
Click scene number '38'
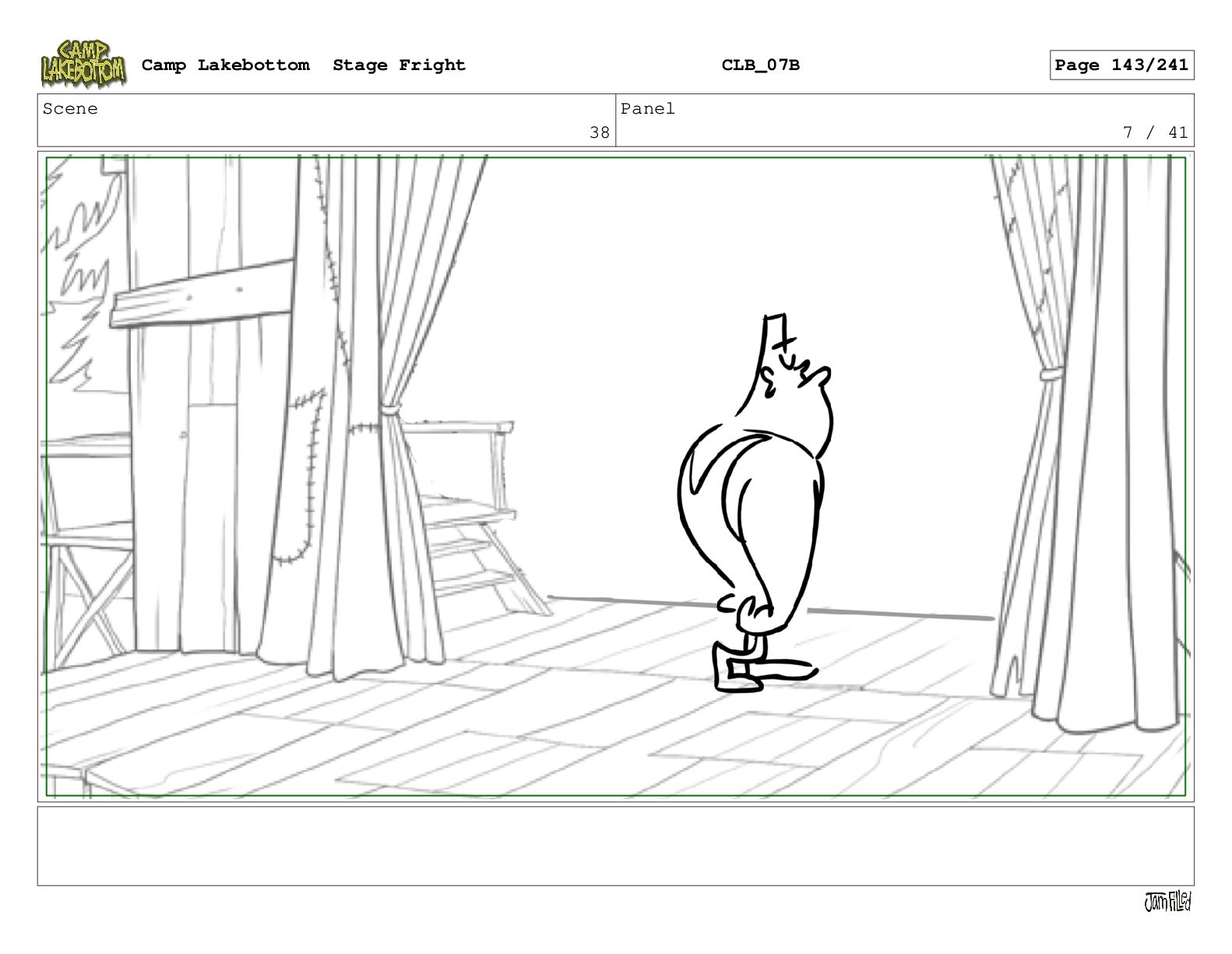click(600, 132)
